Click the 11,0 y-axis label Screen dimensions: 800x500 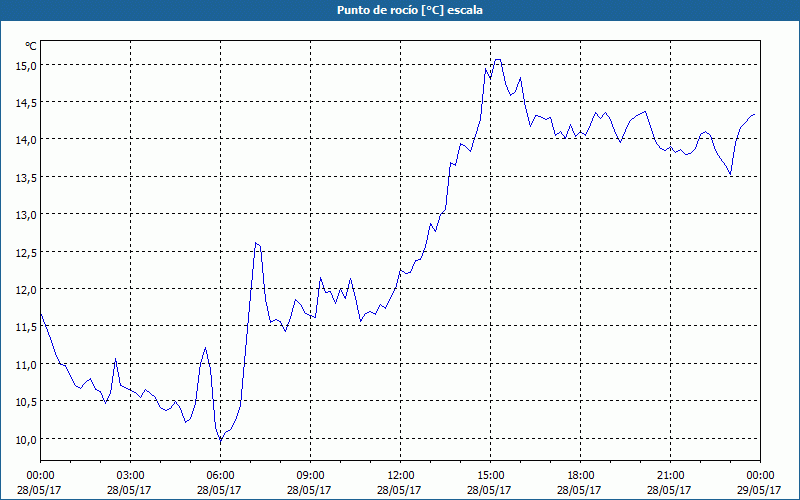pos(27,364)
